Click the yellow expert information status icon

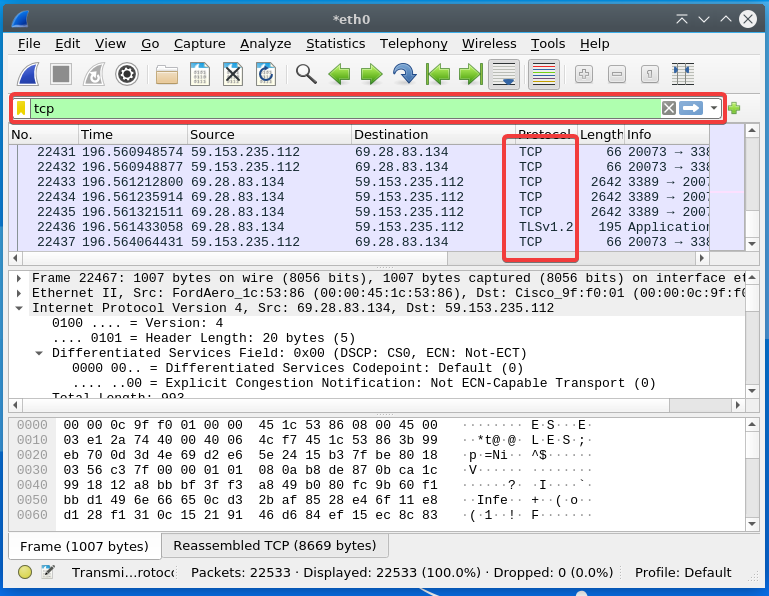coord(25,572)
